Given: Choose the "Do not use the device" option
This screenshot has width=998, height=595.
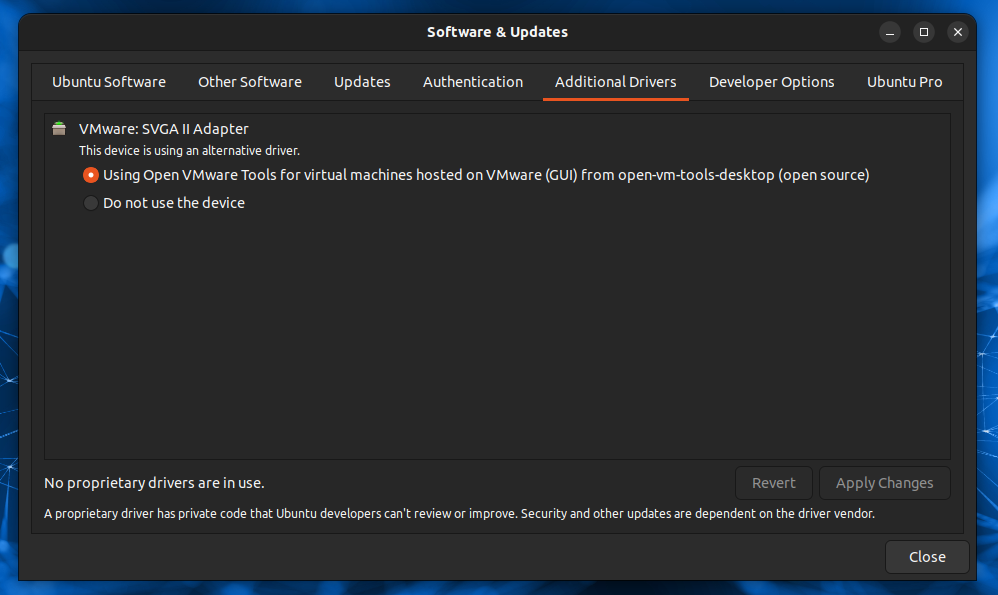Looking at the screenshot, I should point(91,203).
